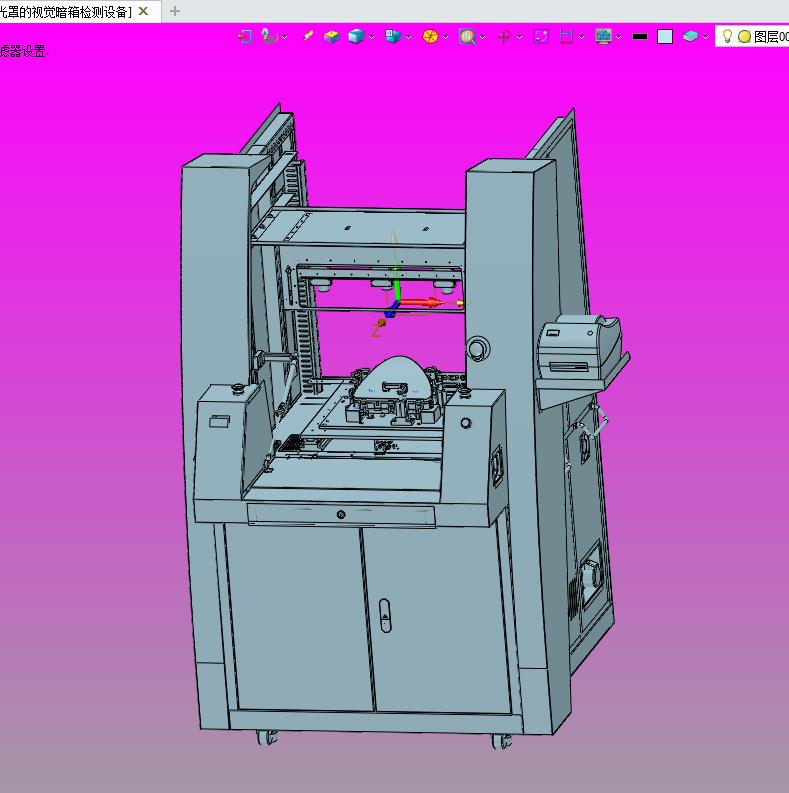The width and height of the screenshot is (789, 793).
Task: Click the teal layer manager icon
Action: pyautogui.click(x=690, y=36)
